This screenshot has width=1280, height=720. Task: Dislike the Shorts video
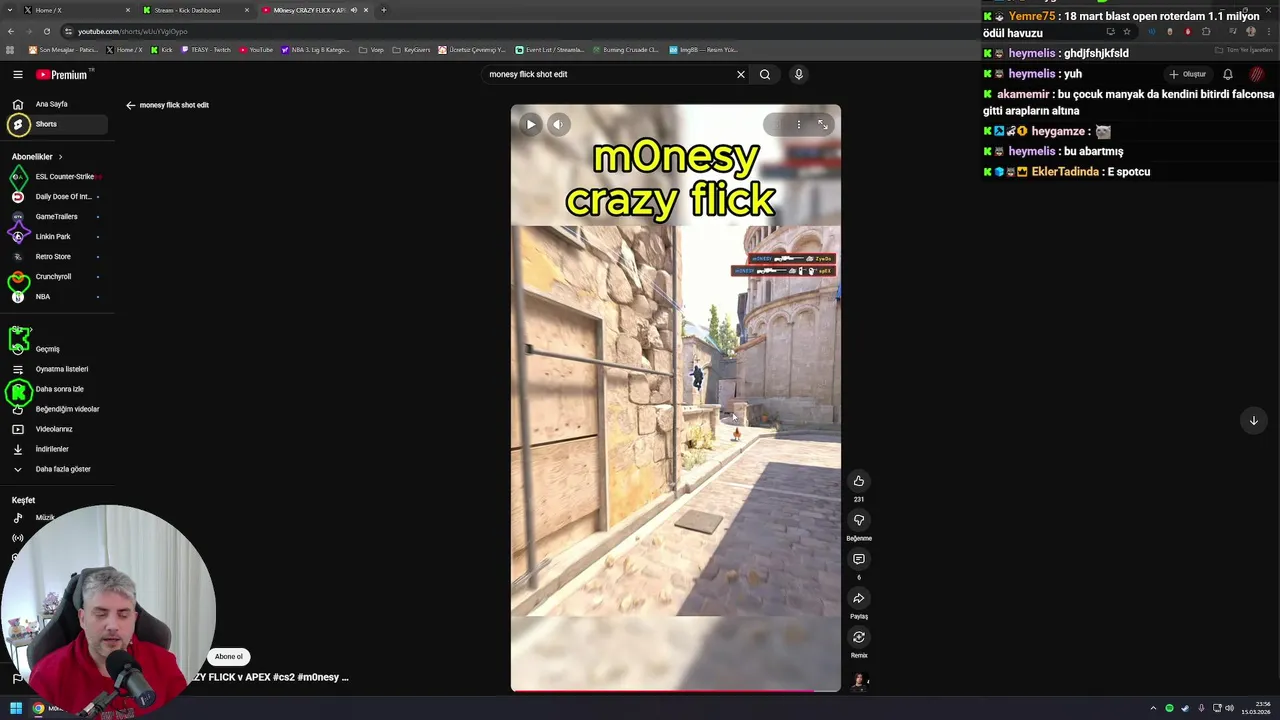pos(858,520)
